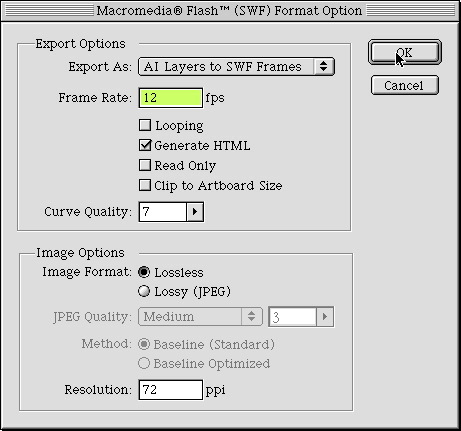Click the Curve Quality arrow button
Screen dimensions: 461x431
(195, 212)
